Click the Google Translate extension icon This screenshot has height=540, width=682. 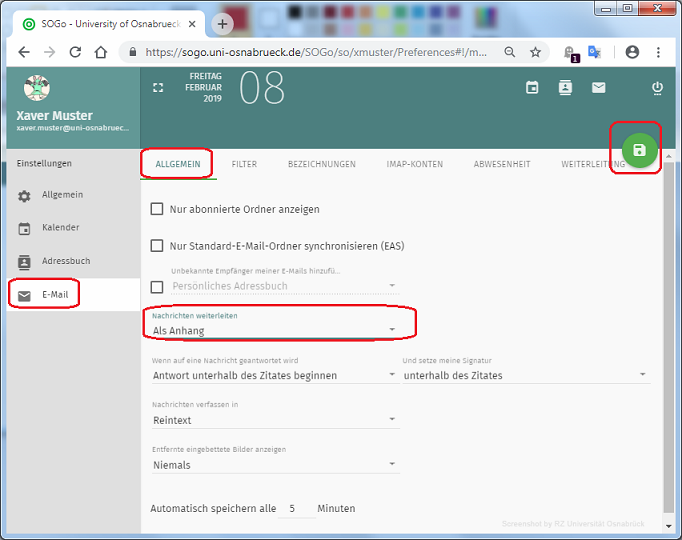tap(594, 52)
